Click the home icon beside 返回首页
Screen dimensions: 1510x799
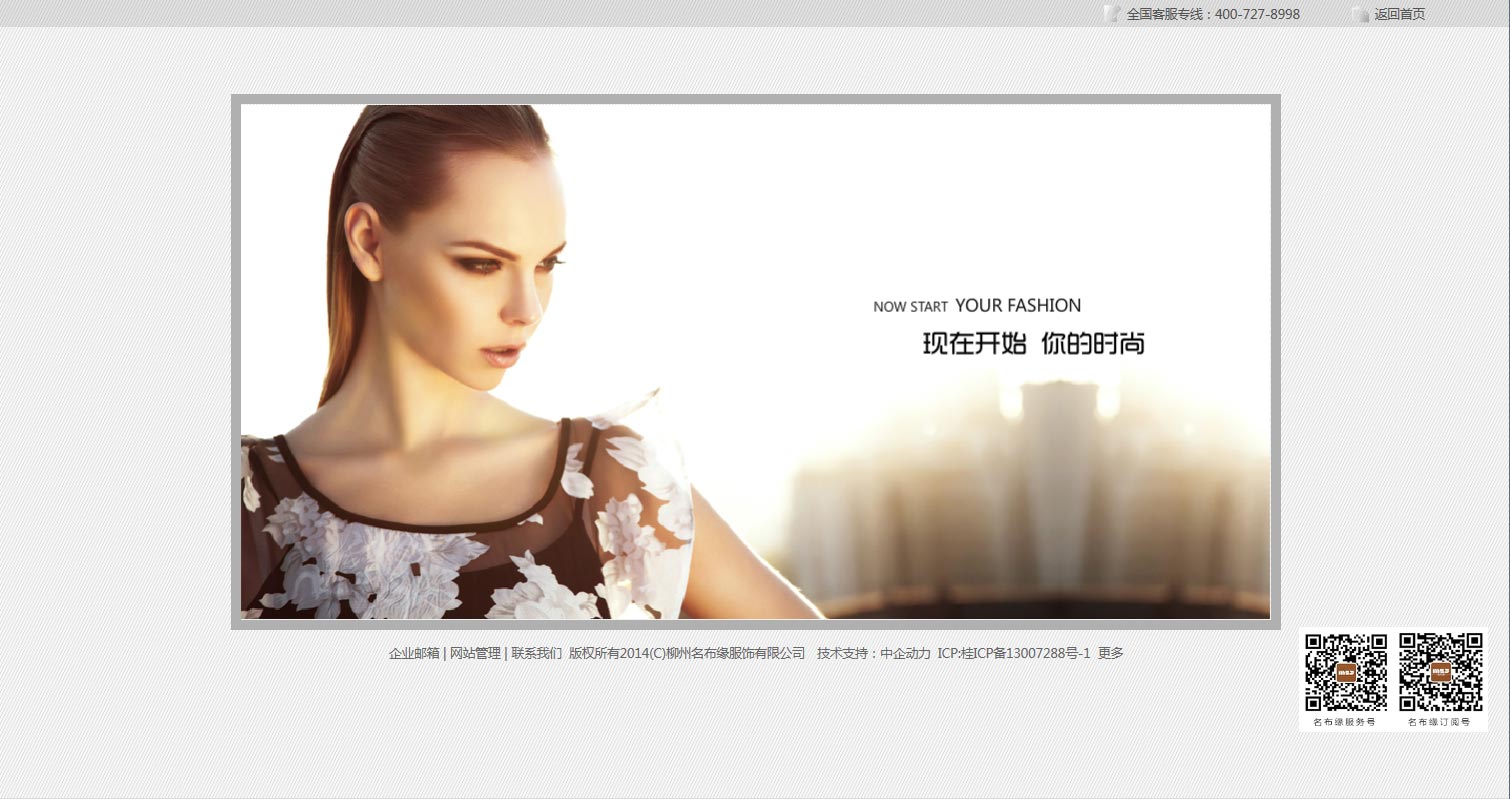(x=1360, y=14)
